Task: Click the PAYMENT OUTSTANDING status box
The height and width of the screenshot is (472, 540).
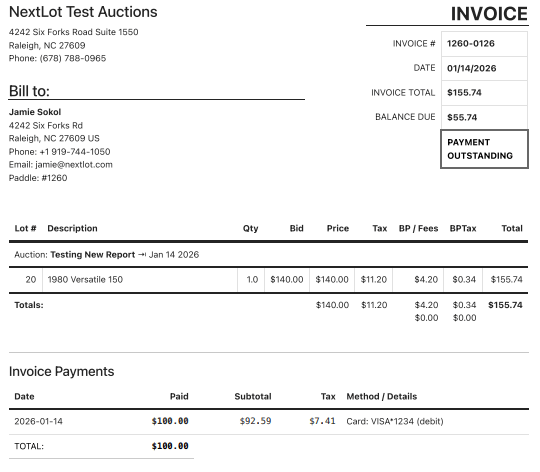Action: pyautogui.click(x=484, y=149)
